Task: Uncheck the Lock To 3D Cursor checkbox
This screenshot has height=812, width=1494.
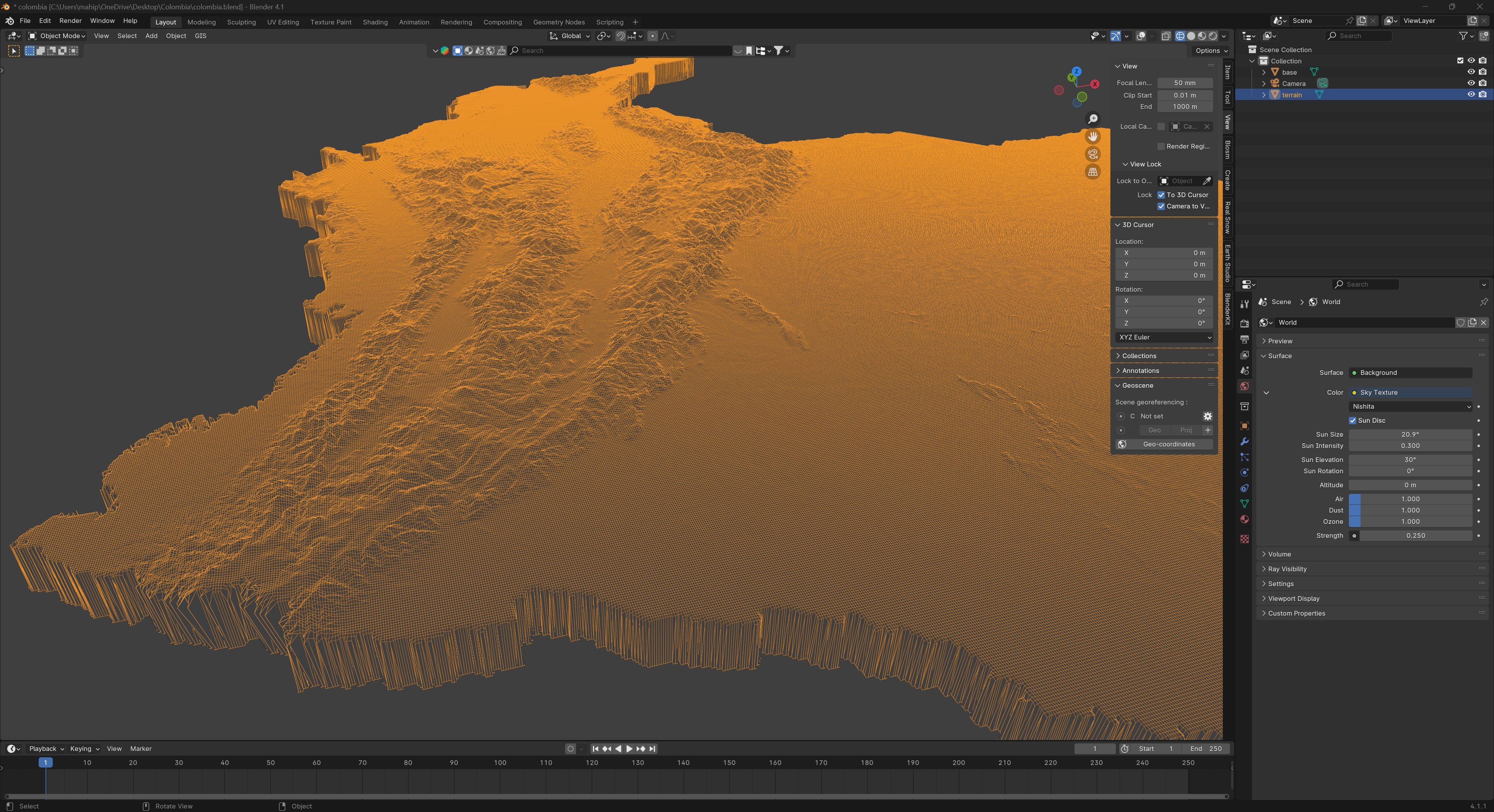Action: (x=1161, y=195)
